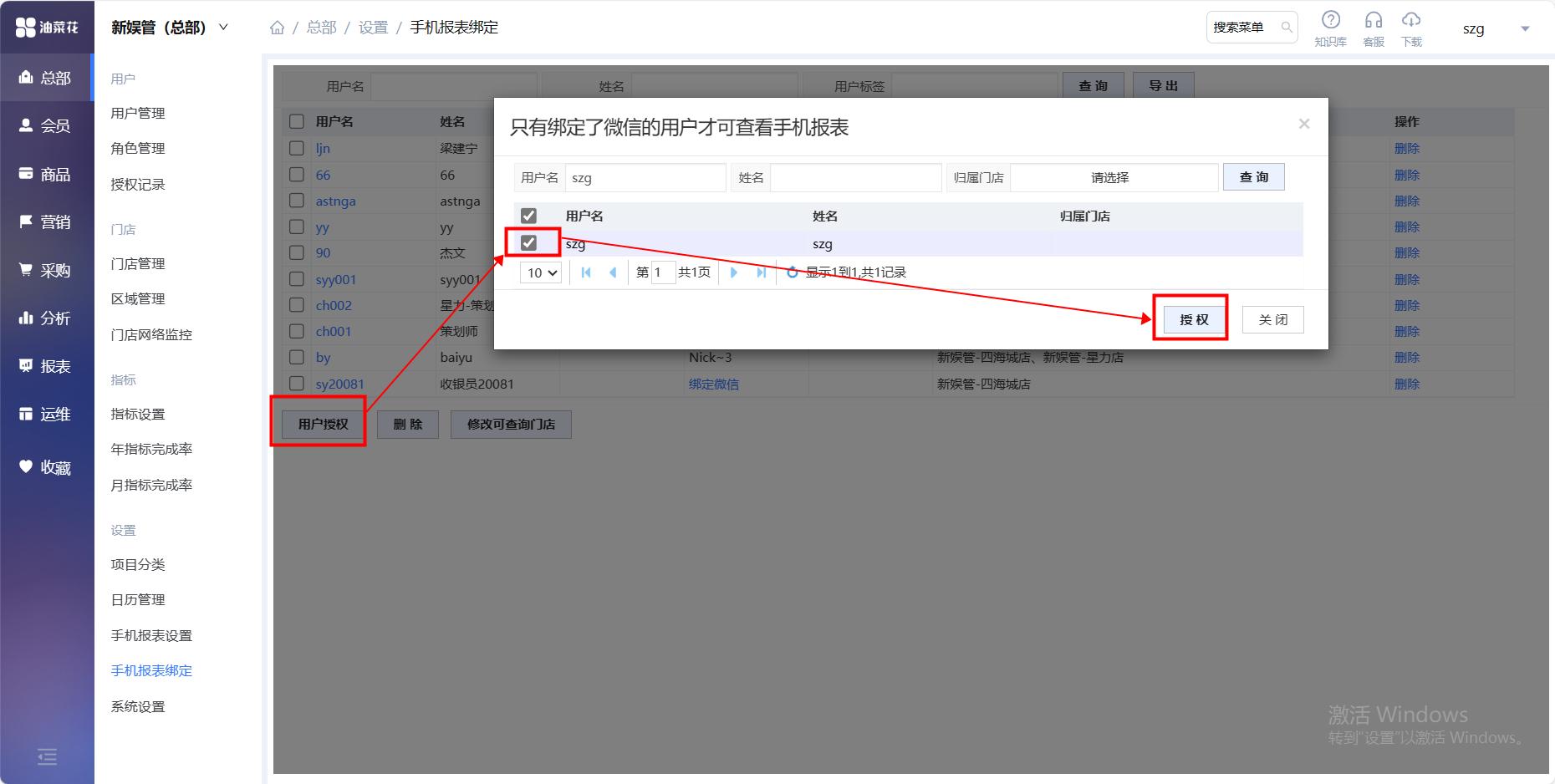
Task: Open the 知识库 help icon
Action: (x=1330, y=28)
